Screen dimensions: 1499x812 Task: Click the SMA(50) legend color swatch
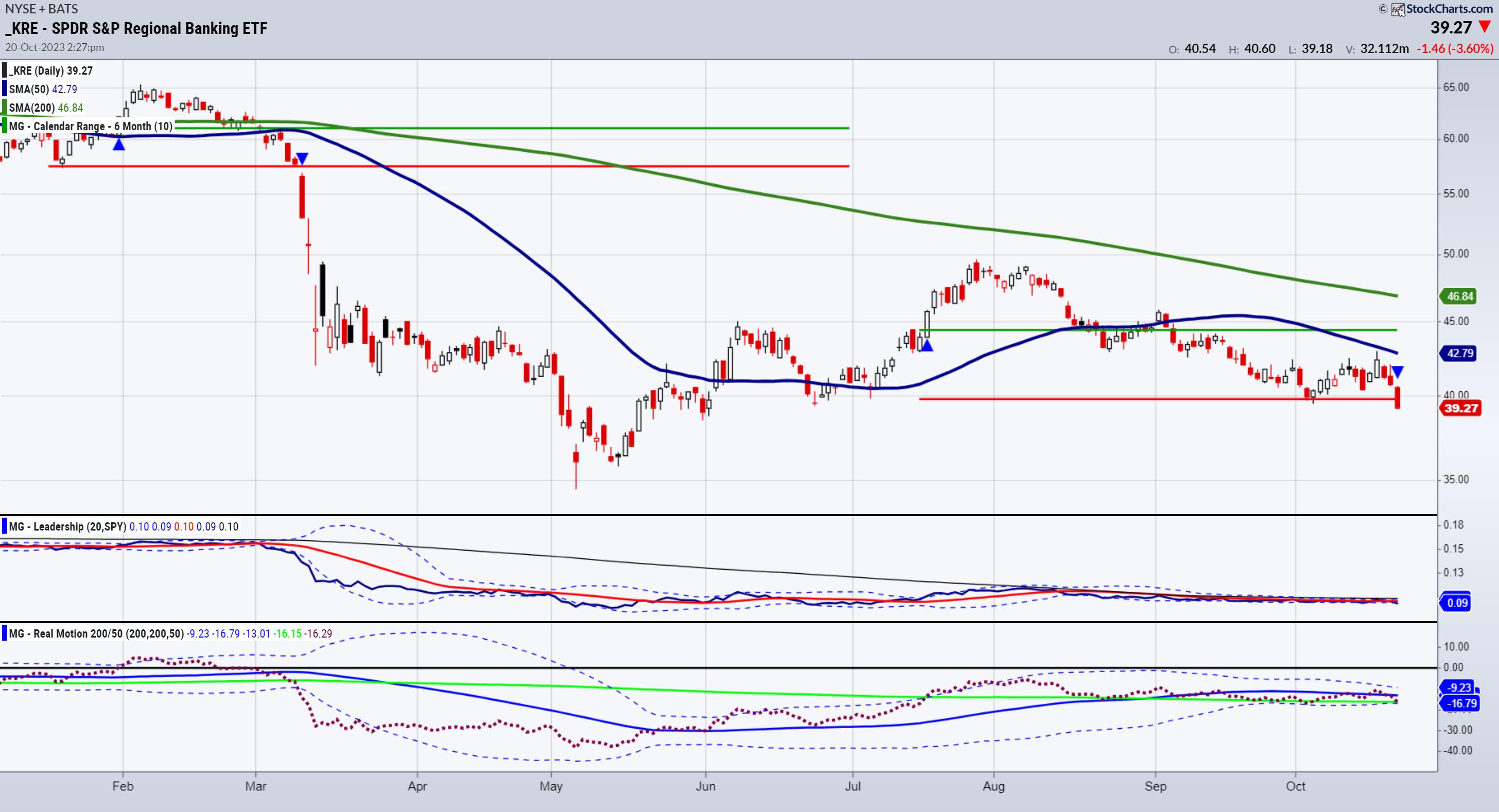click(x=5, y=89)
